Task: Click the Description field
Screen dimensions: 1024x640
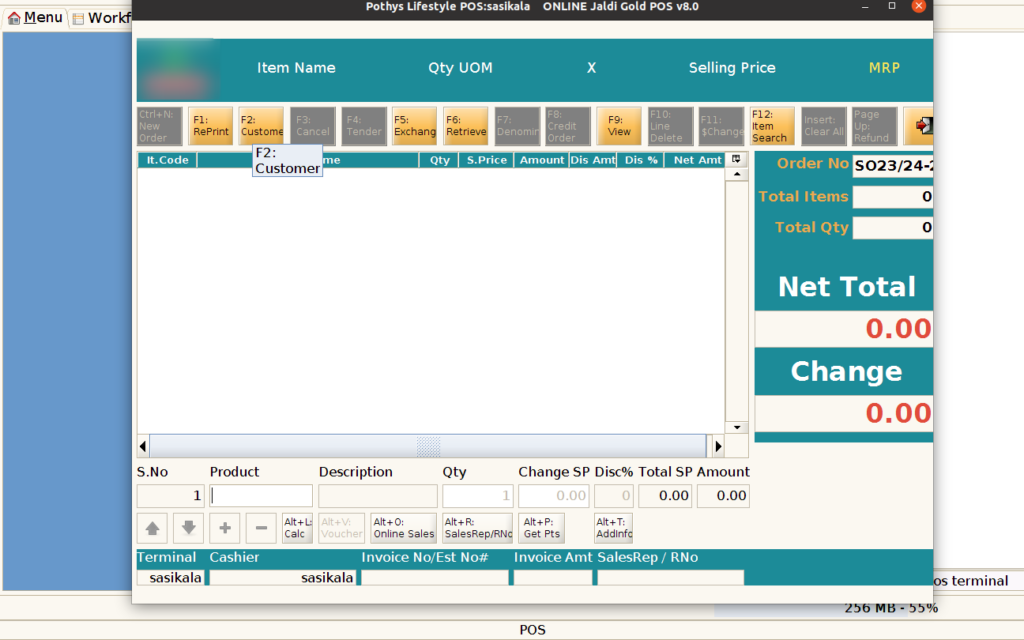Action: (x=378, y=496)
